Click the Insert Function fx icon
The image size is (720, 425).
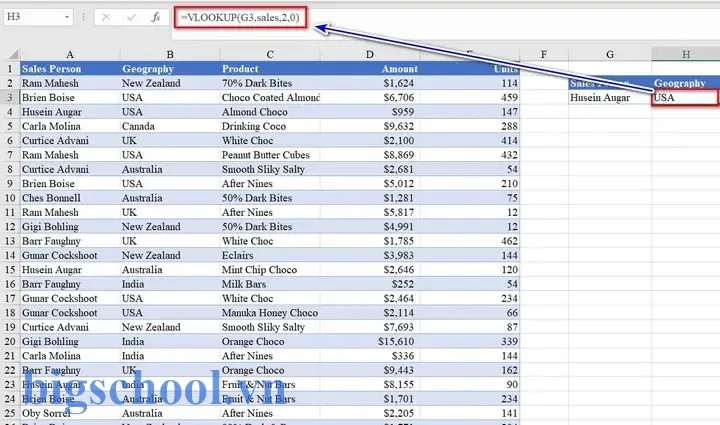click(x=156, y=17)
